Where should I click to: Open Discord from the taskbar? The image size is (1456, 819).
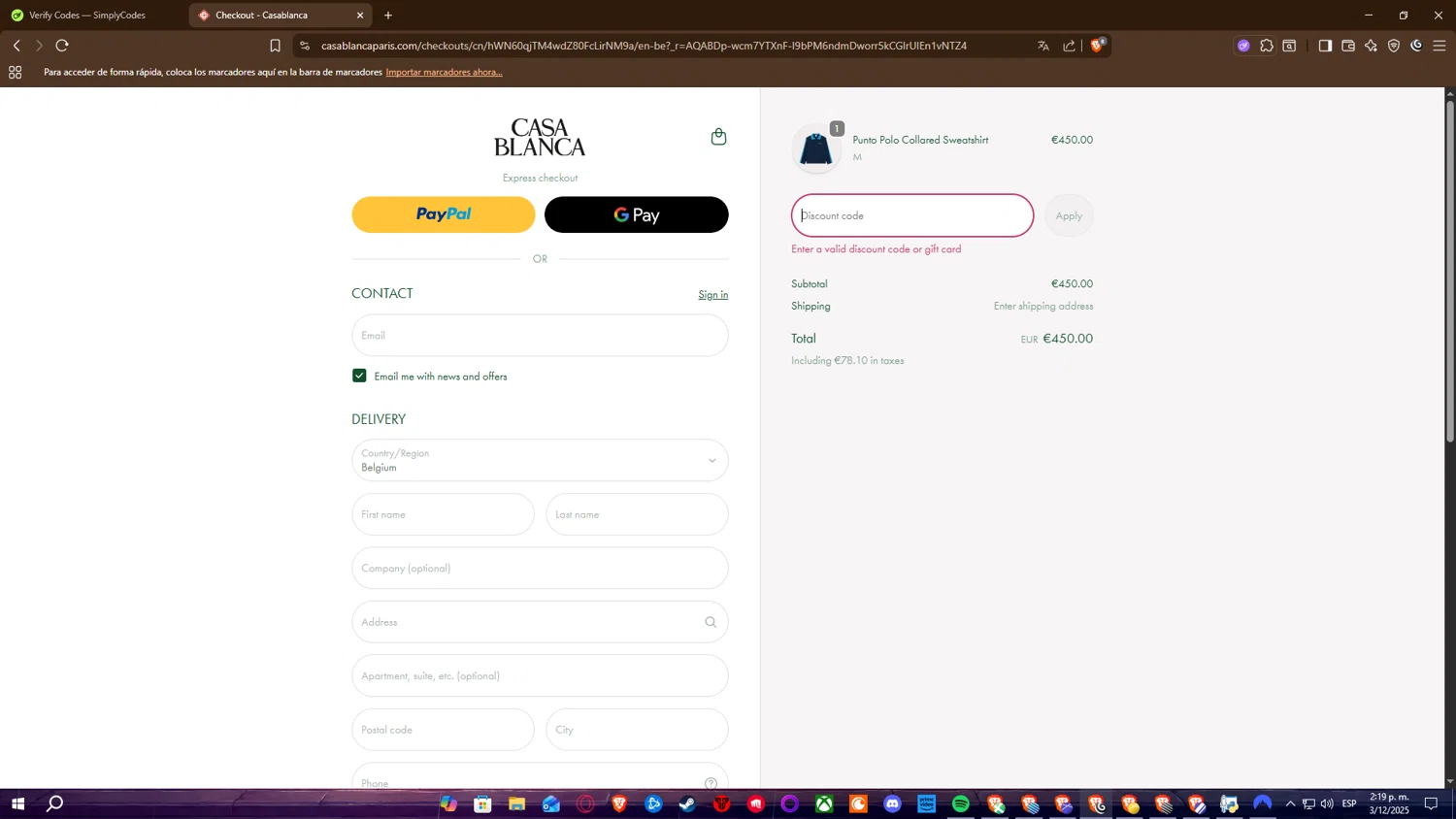tap(892, 804)
